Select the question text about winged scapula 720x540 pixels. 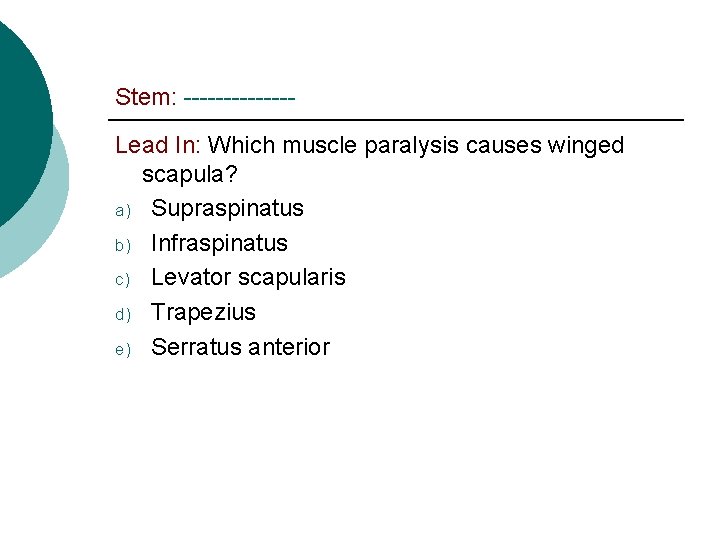coord(414,146)
